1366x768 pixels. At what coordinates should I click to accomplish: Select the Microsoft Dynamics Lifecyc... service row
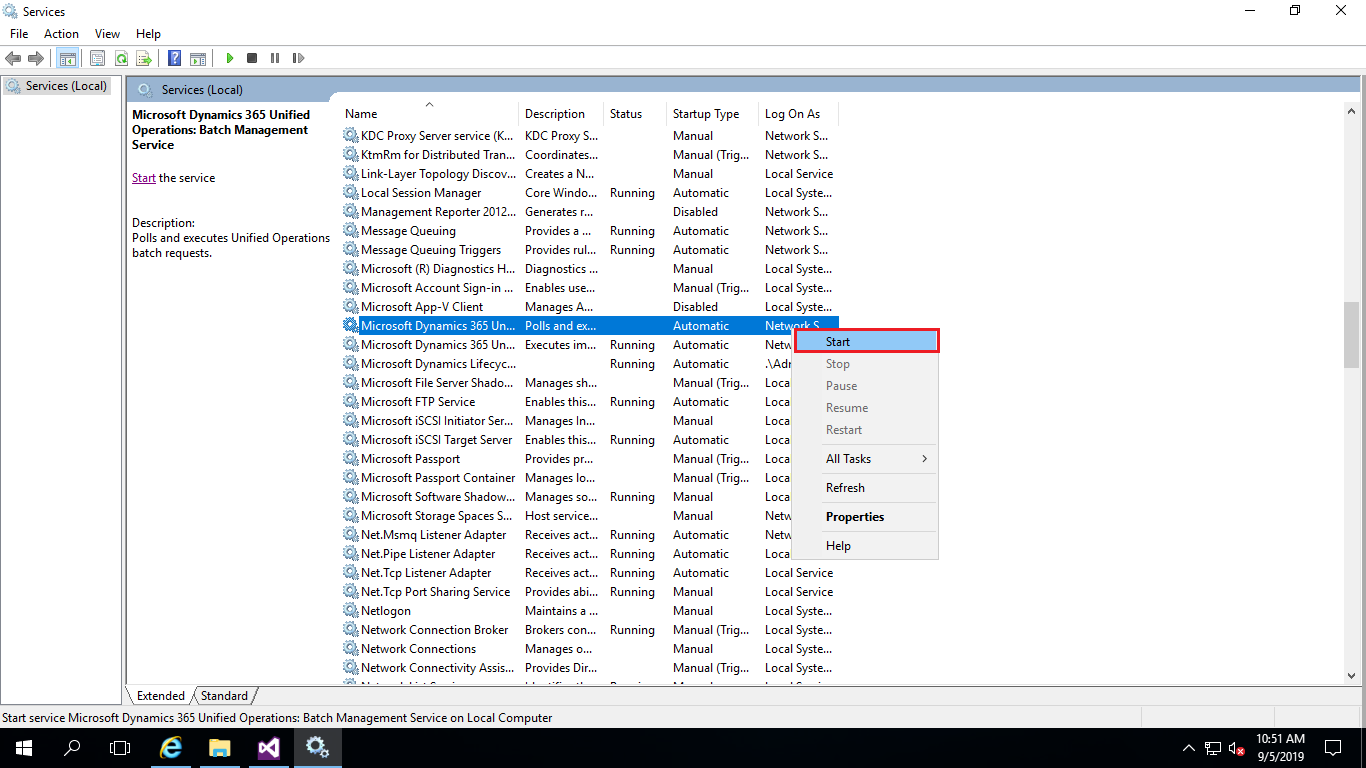[x=590, y=364]
